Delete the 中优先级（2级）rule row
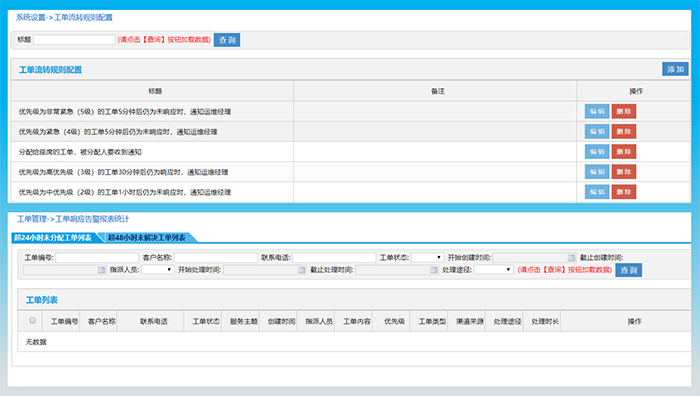The image size is (700, 396). coord(624,192)
